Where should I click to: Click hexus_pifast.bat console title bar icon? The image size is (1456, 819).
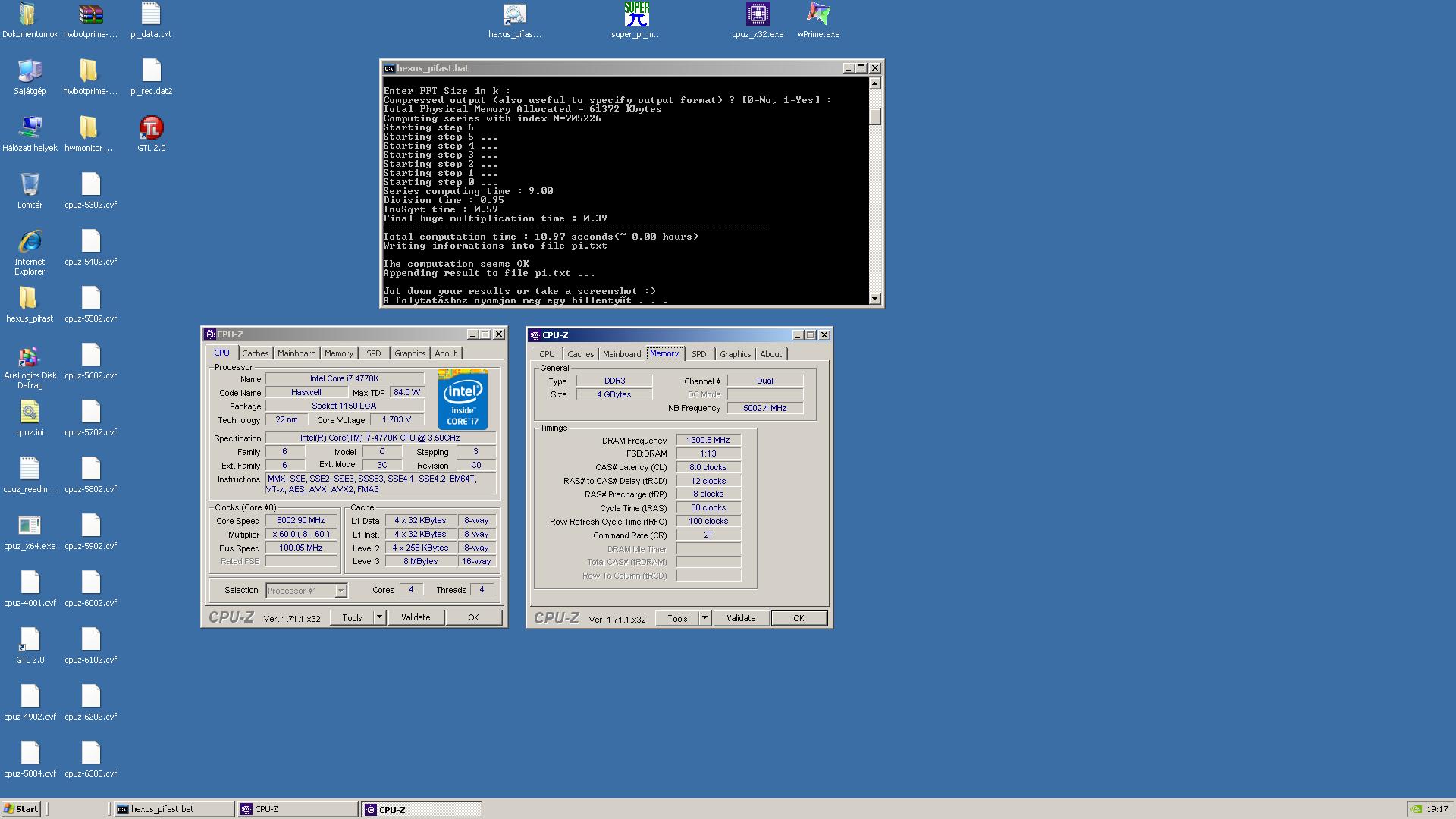point(389,68)
